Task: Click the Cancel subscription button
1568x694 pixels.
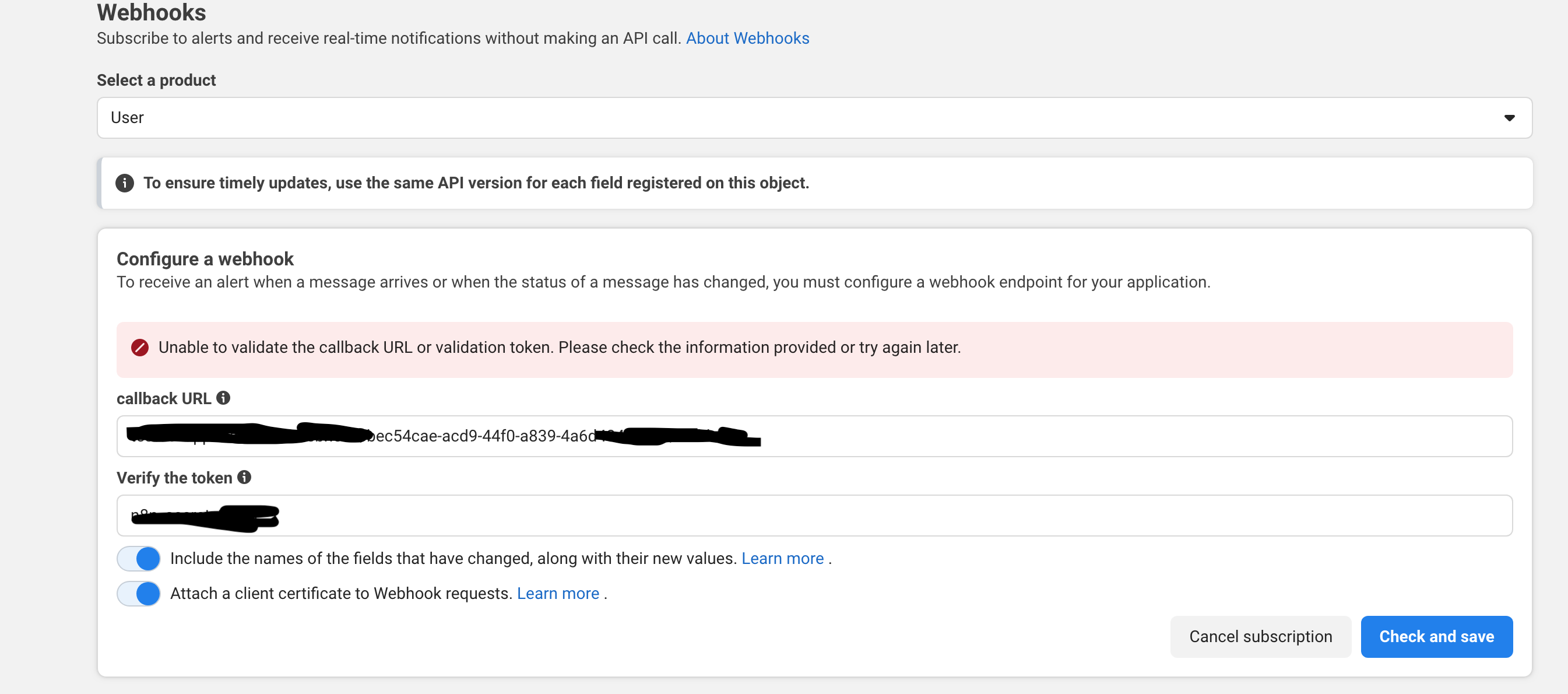Action: pos(1260,637)
